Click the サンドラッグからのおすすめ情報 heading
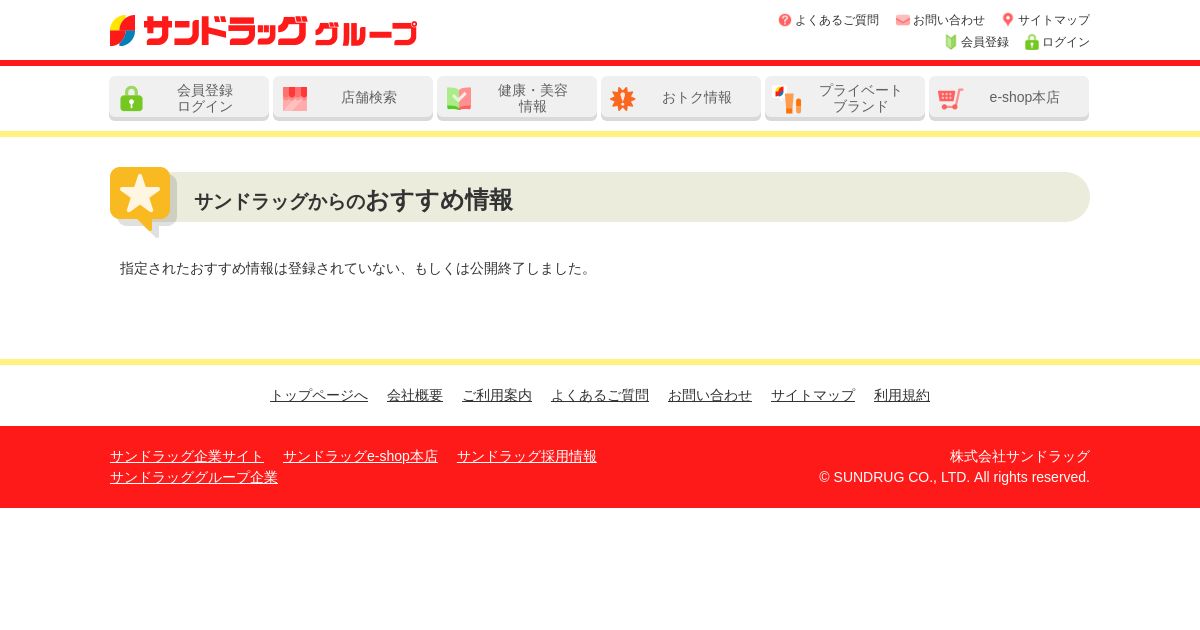1200x630 pixels. point(353,200)
